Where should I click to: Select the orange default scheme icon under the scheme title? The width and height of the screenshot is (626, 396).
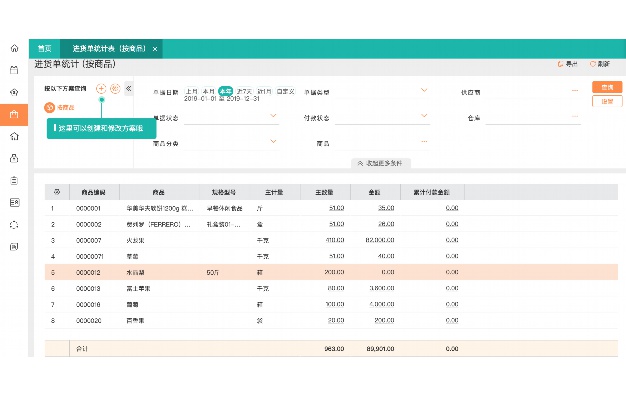50,107
